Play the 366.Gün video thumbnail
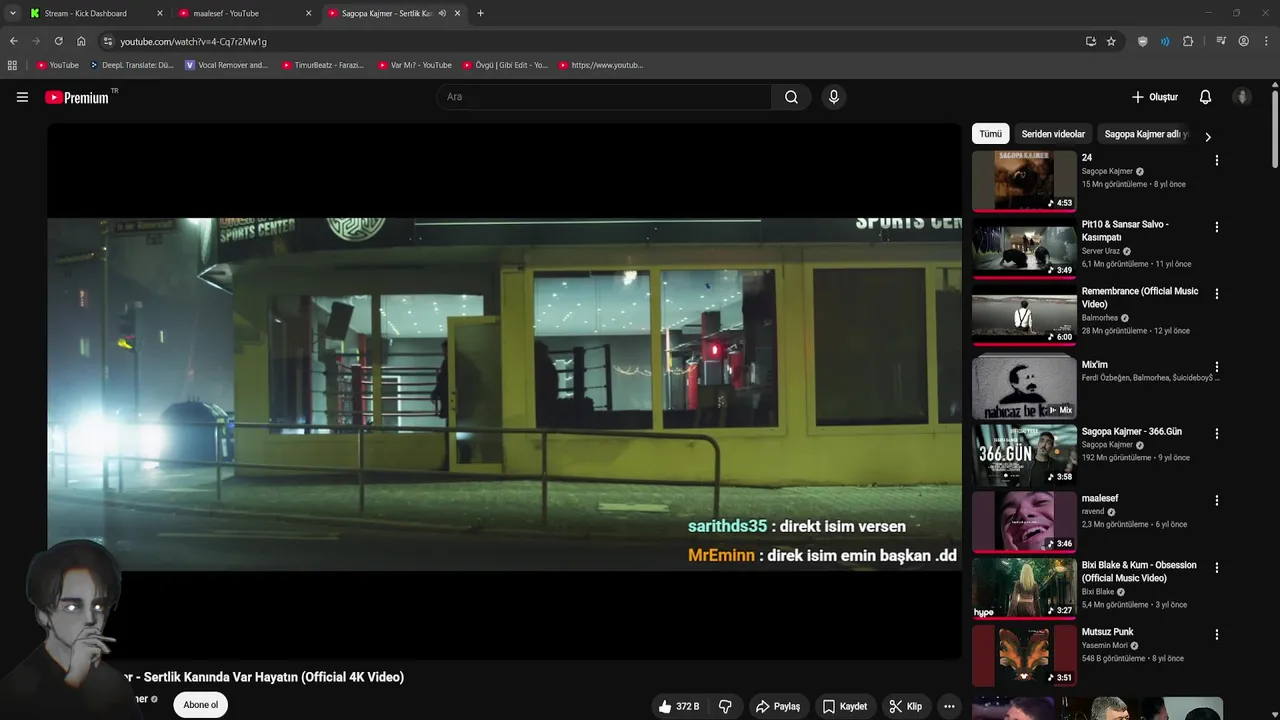This screenshot has width=1280, height=720. 1024,455
